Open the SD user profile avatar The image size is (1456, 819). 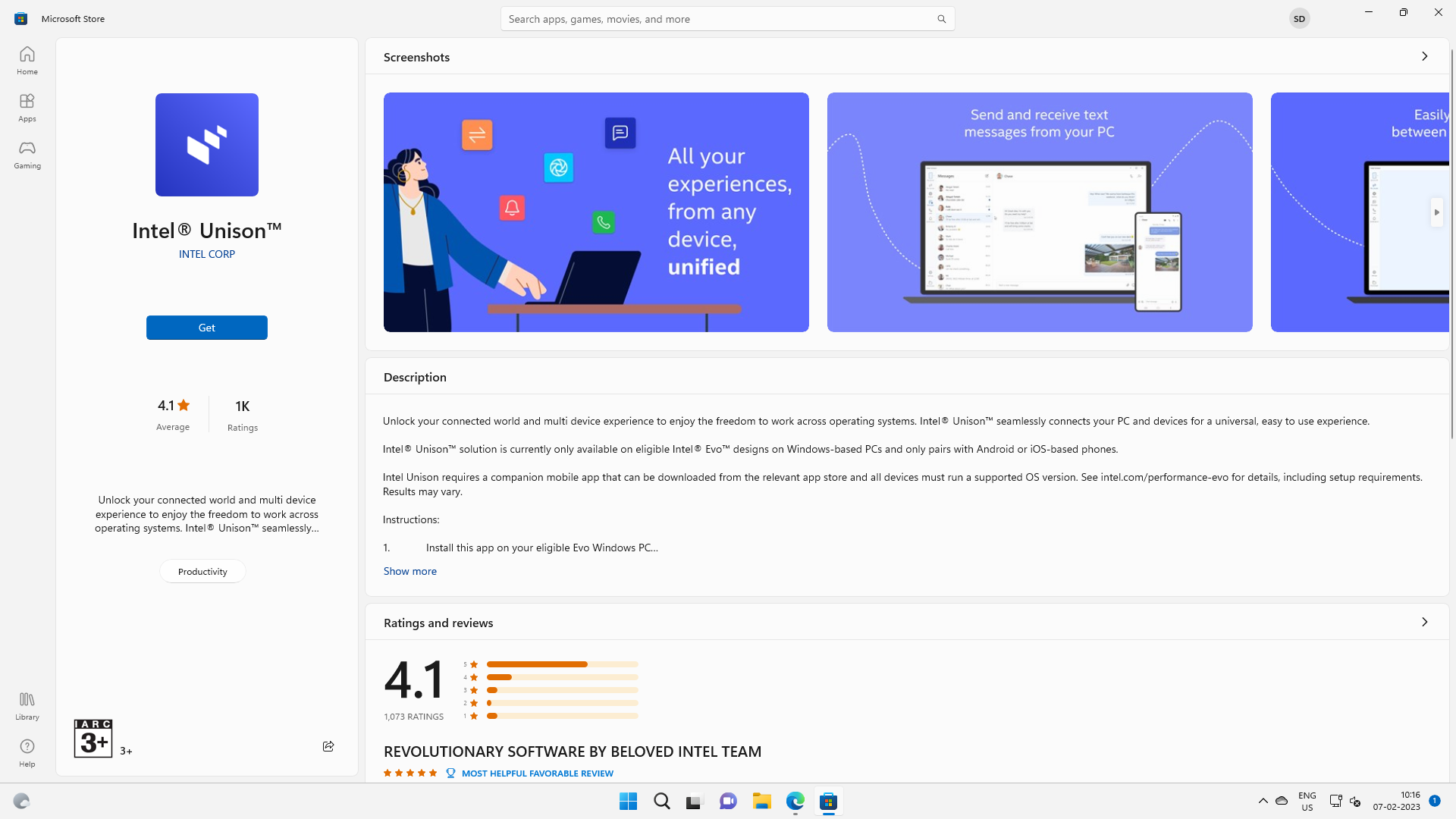[1299, 18]
